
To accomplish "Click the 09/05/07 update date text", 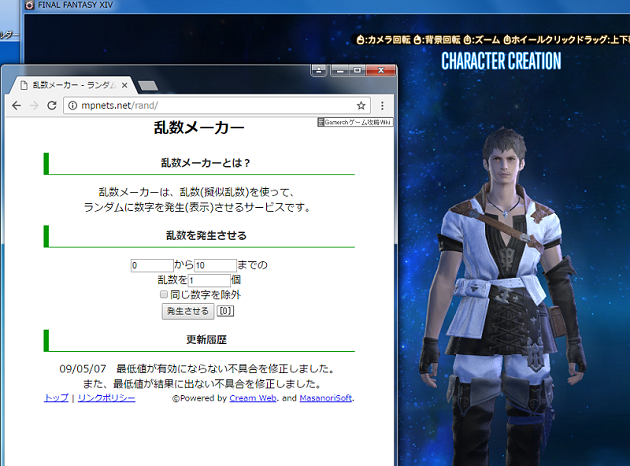I will (x=83, y=369).
